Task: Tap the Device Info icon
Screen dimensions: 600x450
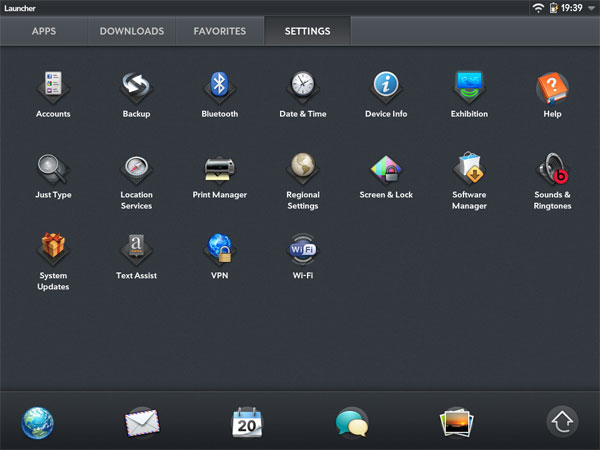Action: coord(386,87)
